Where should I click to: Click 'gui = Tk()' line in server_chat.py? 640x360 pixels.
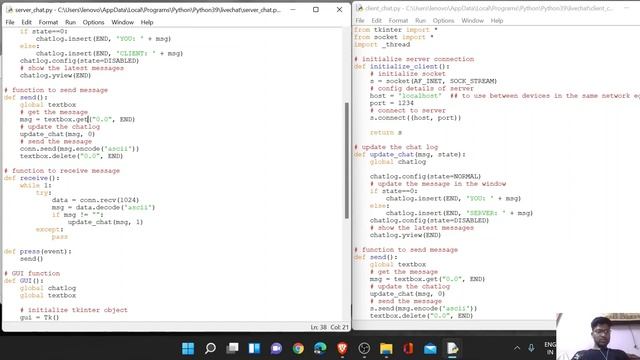point(39,317)
